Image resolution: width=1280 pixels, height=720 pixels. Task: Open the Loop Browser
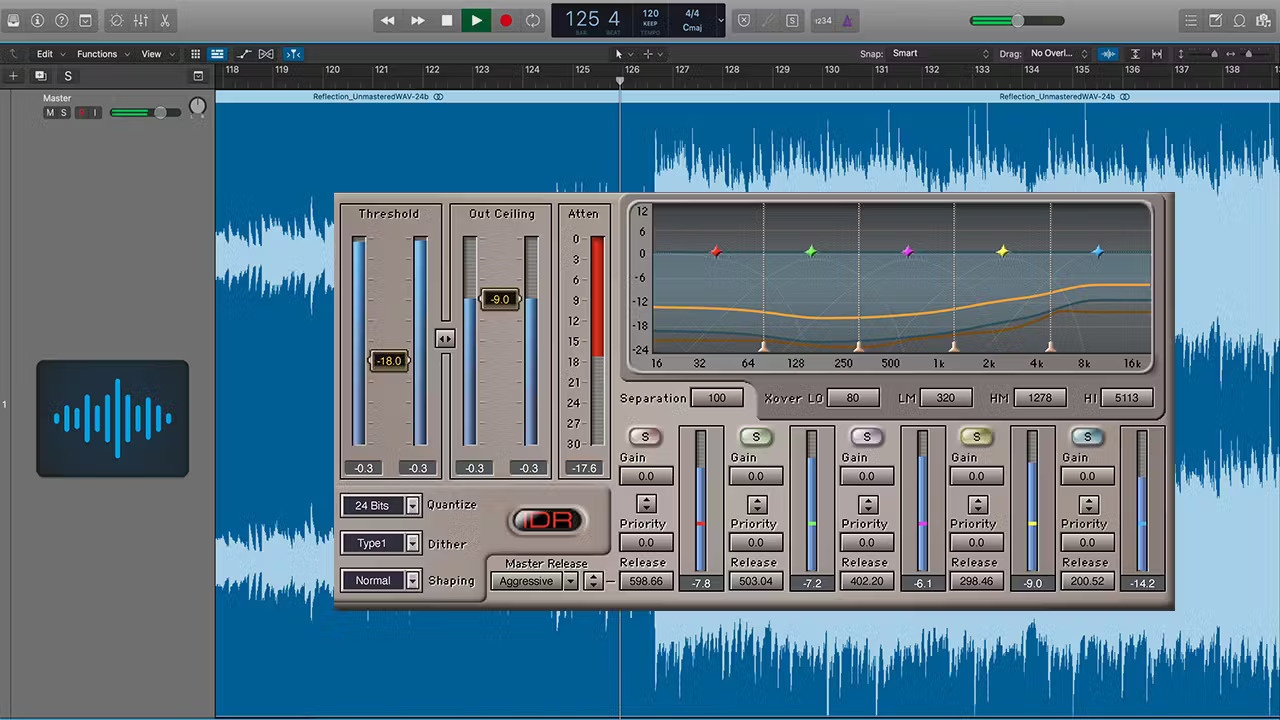pos(1240,20)
